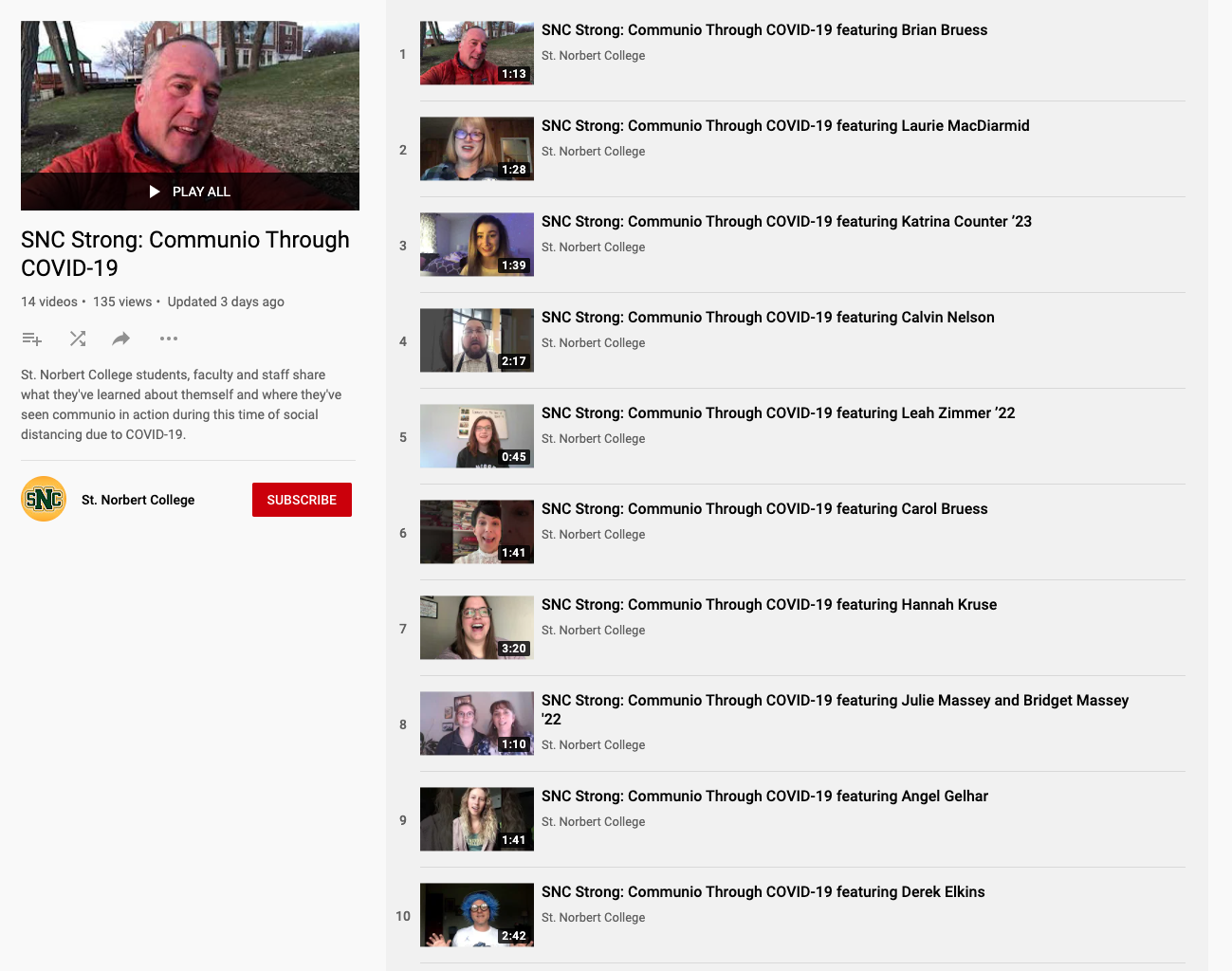Open the Brian Bruess video thumbnail

(x=477, y=53)
